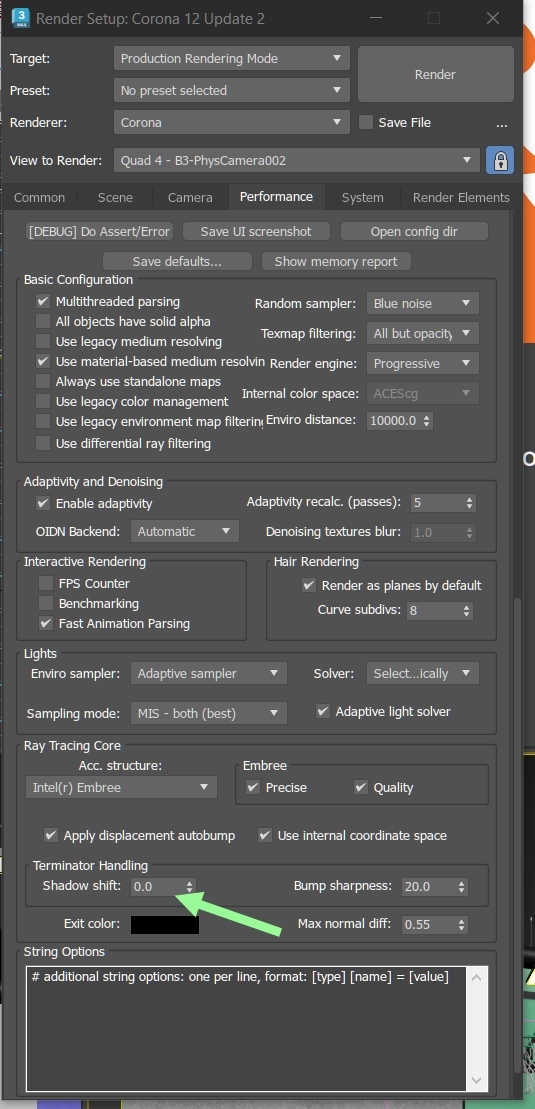Open Enviro sampler dropdown

(x=209, y=673)
